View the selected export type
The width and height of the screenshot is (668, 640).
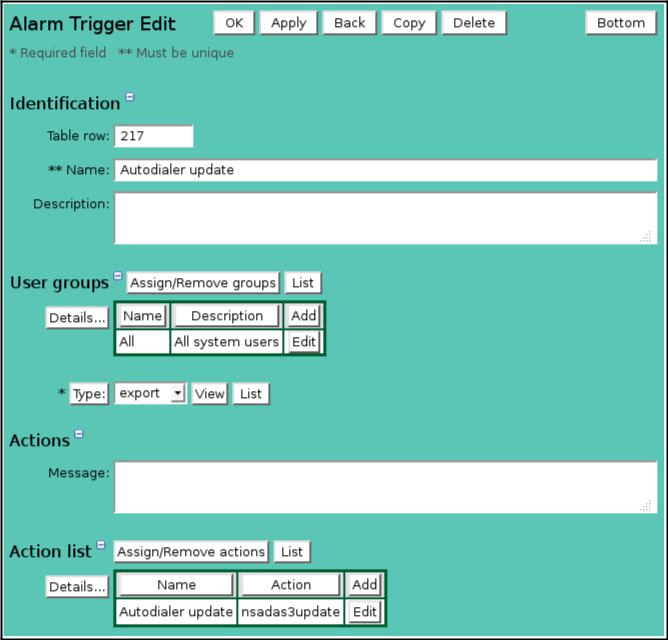[209, 394]
